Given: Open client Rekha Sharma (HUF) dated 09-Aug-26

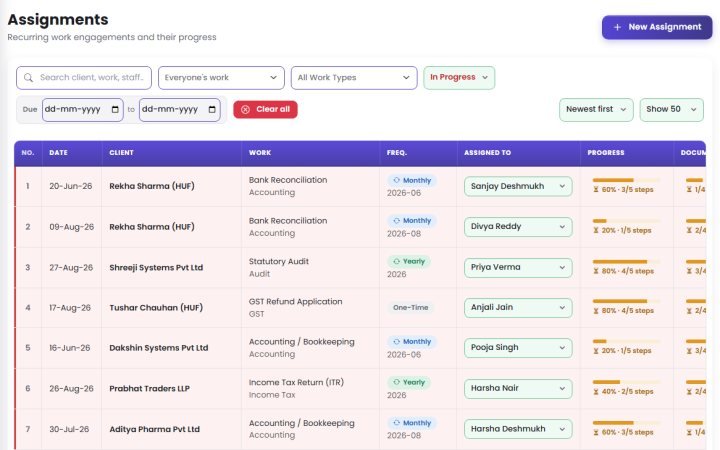Looking at the screenshot, I should (152, 226).
